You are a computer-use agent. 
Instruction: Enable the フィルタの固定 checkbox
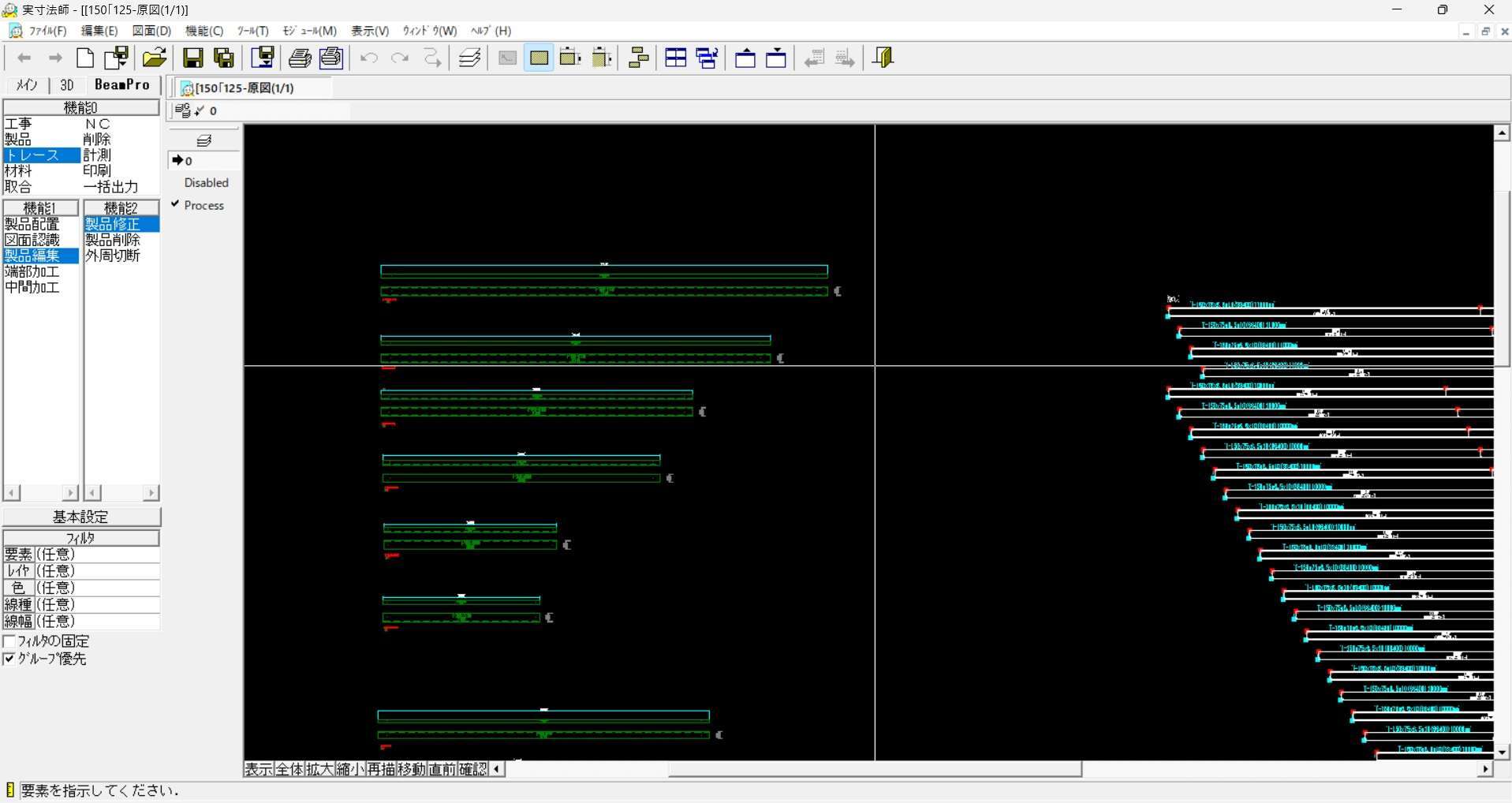pos(10,641)
